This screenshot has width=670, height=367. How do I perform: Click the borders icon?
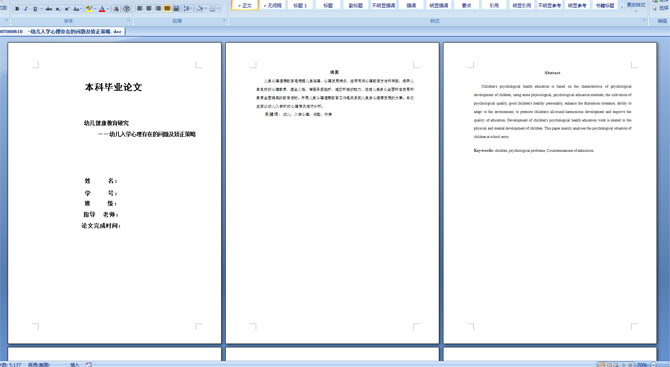[x=213, y=9]
